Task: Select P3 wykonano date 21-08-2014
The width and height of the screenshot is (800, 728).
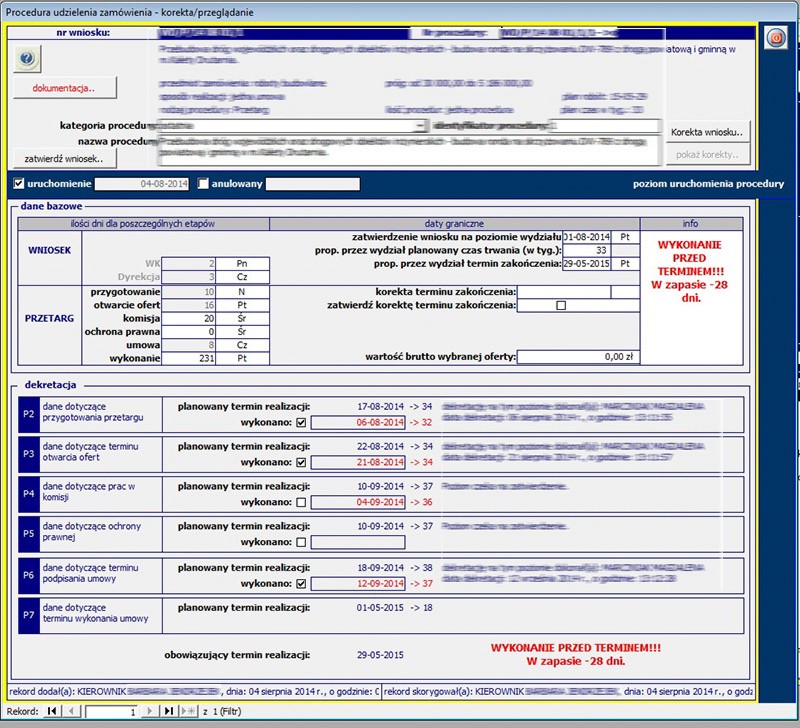Action: pos(358,462)
